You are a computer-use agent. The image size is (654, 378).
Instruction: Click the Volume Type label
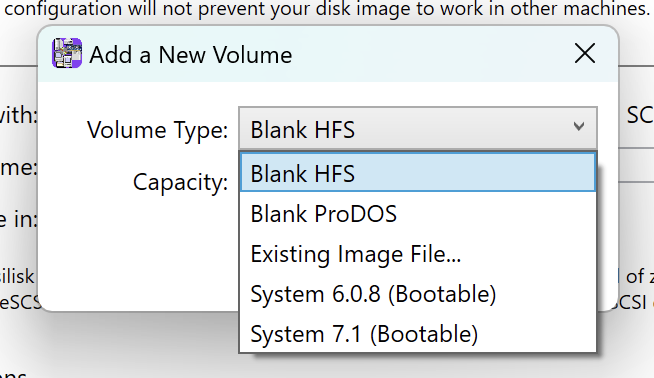pyautogui.click(x=157, y=130)
